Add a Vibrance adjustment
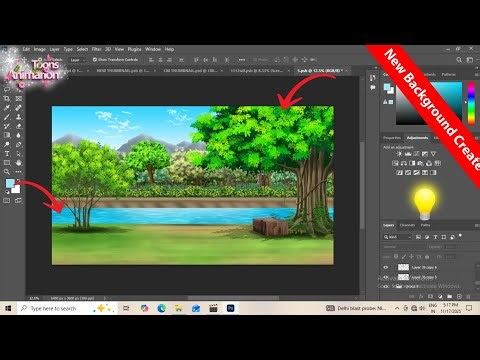Viewport: 480px width, 360px height. 433,154
